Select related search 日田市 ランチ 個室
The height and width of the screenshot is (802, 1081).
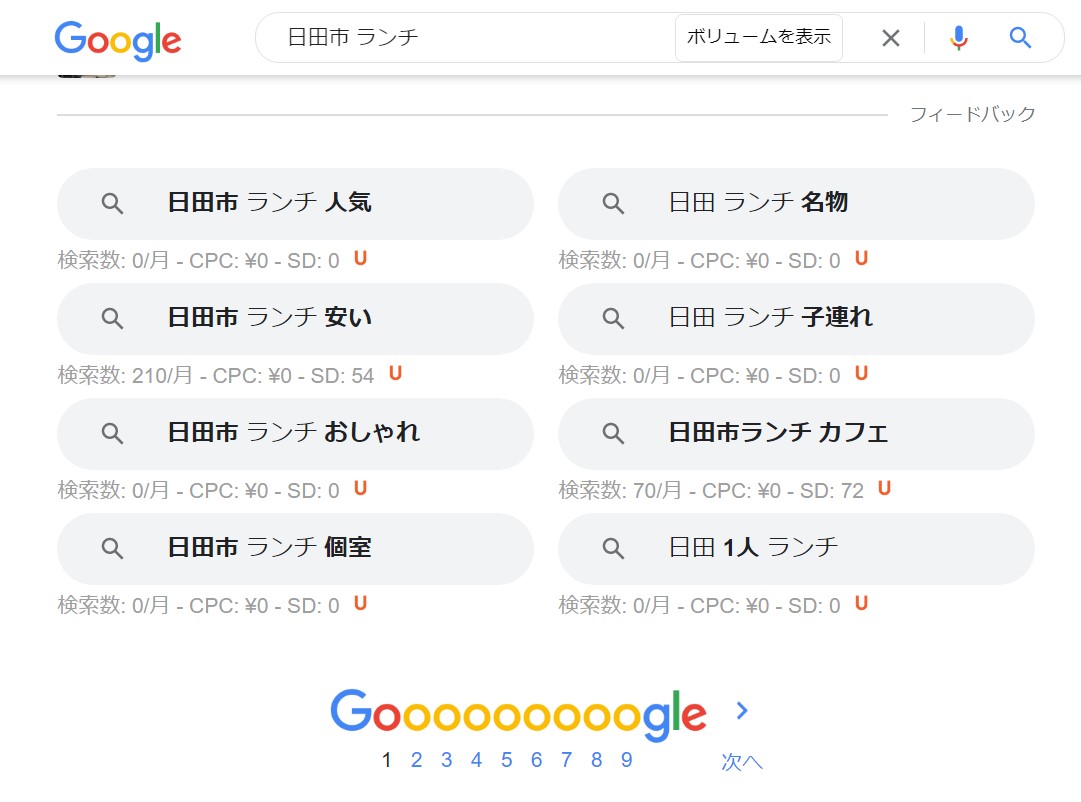[x=295, y=548]
